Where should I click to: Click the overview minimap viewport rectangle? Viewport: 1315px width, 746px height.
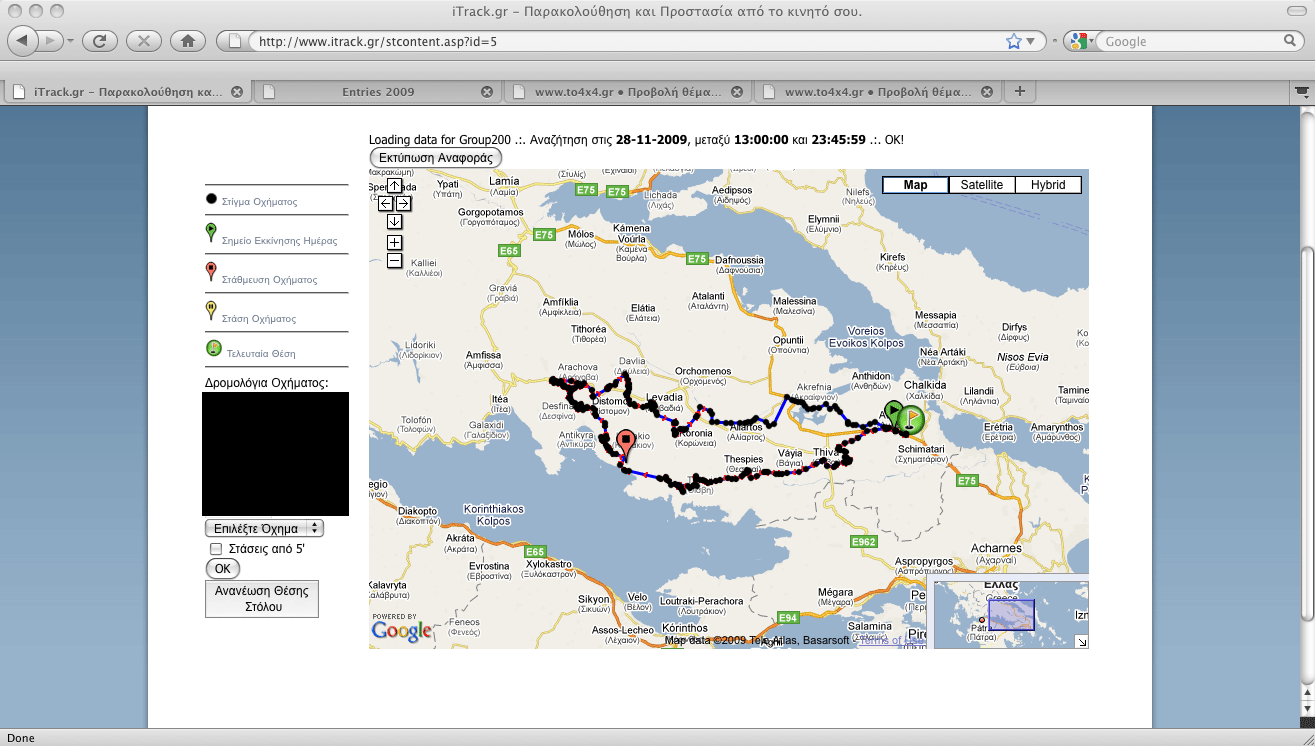tap(1011, 615)
